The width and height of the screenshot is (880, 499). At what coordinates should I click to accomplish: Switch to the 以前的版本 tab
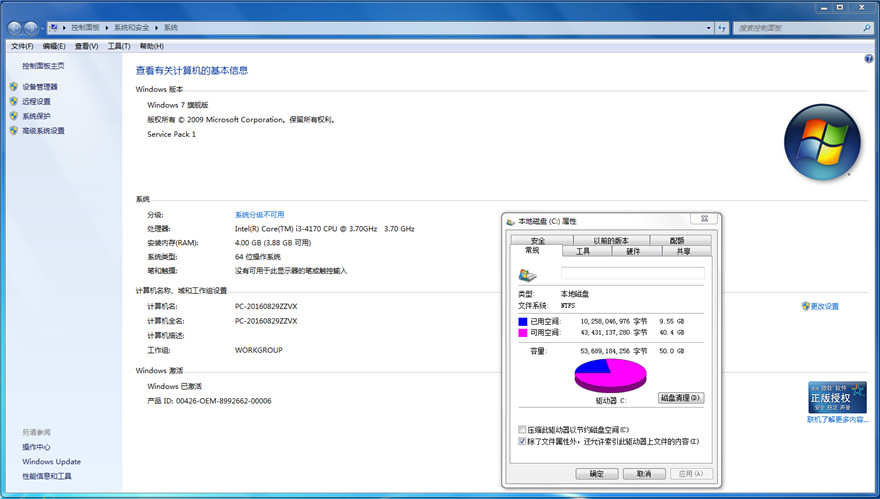[611, 240]
